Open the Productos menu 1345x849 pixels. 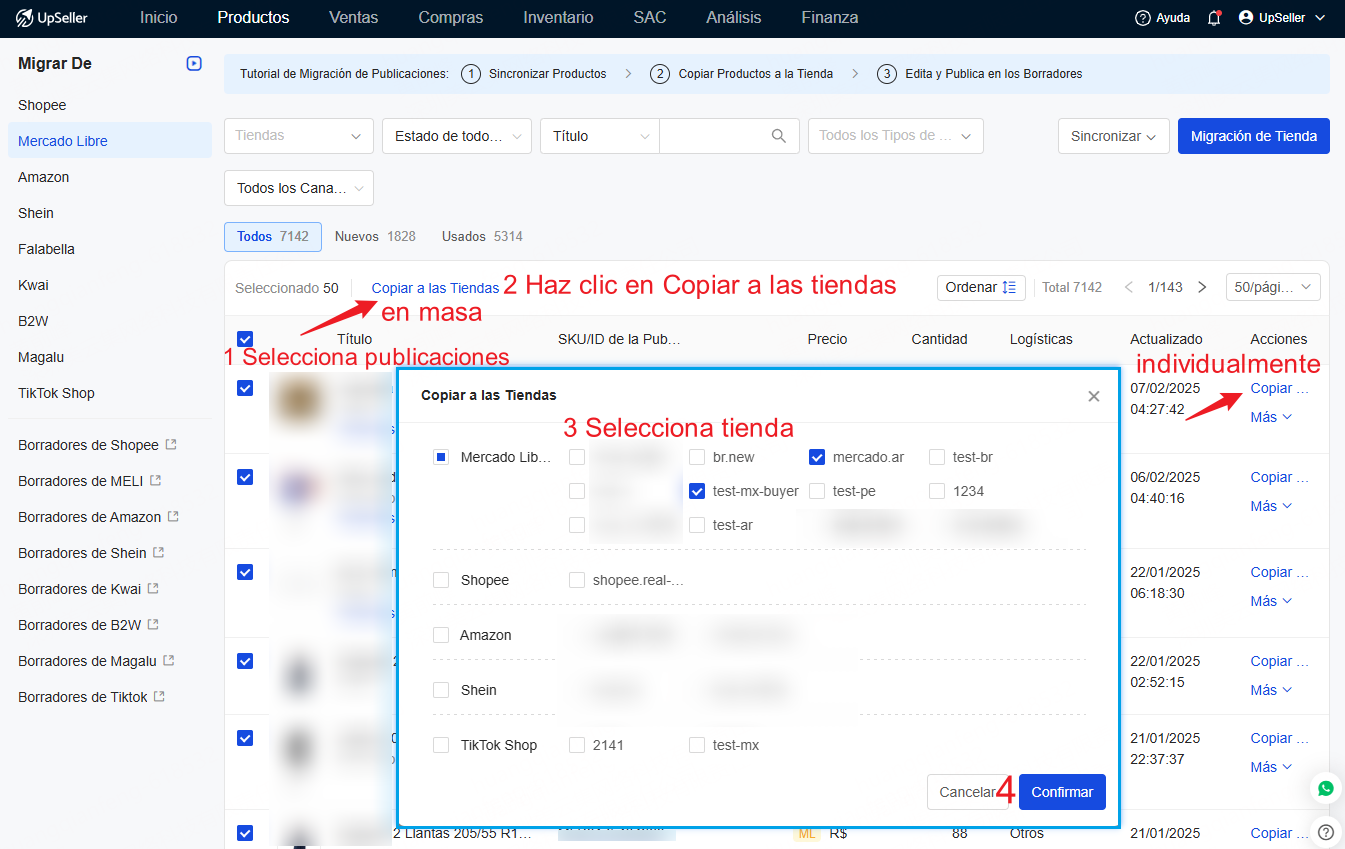(x=253, y=18)
